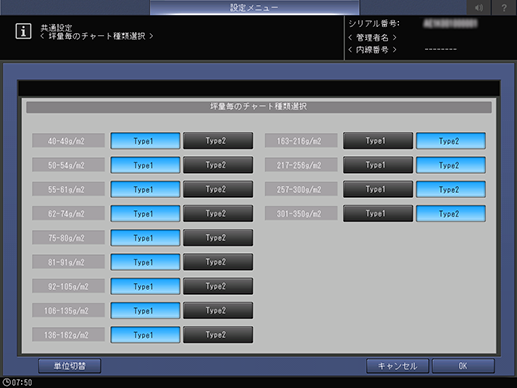Open the question mark help icon
Image resolution: width=517 pixels, height=388 pixels.
pyautogui.click(x=504, y=7)
